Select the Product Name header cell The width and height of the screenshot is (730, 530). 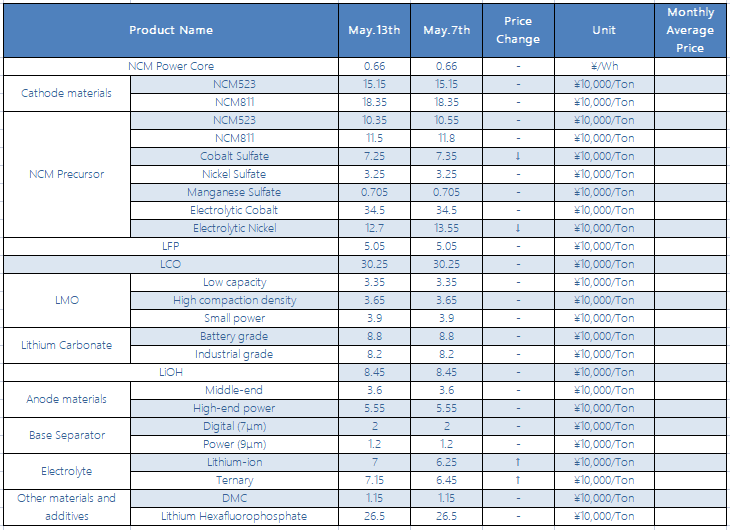171,30
